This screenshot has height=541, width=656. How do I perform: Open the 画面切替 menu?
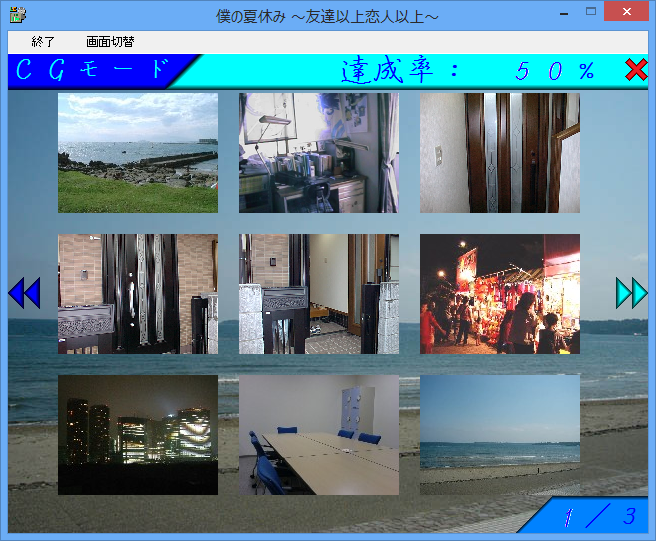click(110, 42)
